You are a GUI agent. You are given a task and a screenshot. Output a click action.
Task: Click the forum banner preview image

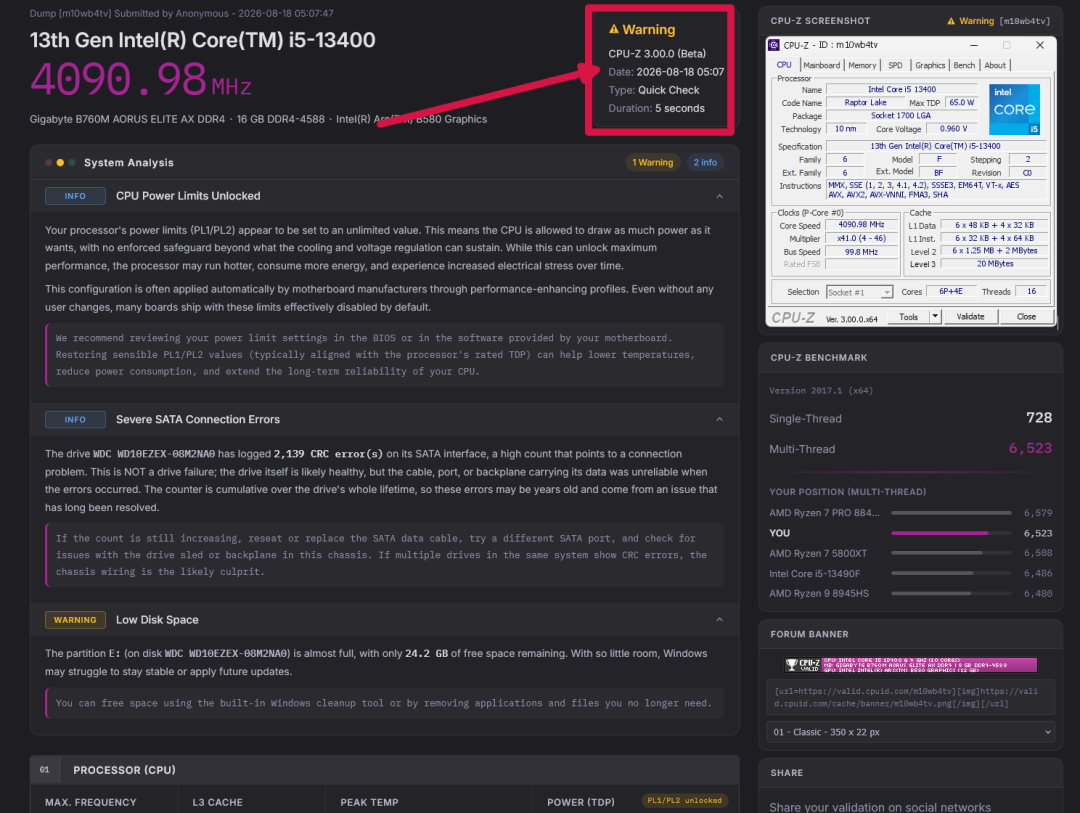point(911,665)
